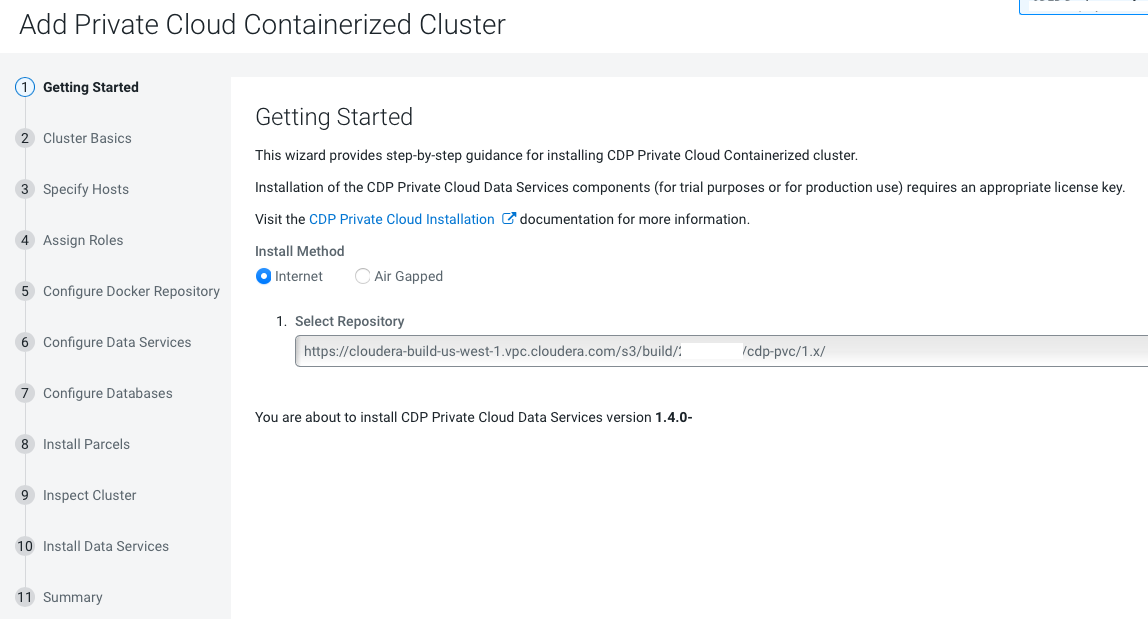Open Install Data Services step
This screenshot has height=619, width=1148.
coord(106,546)
